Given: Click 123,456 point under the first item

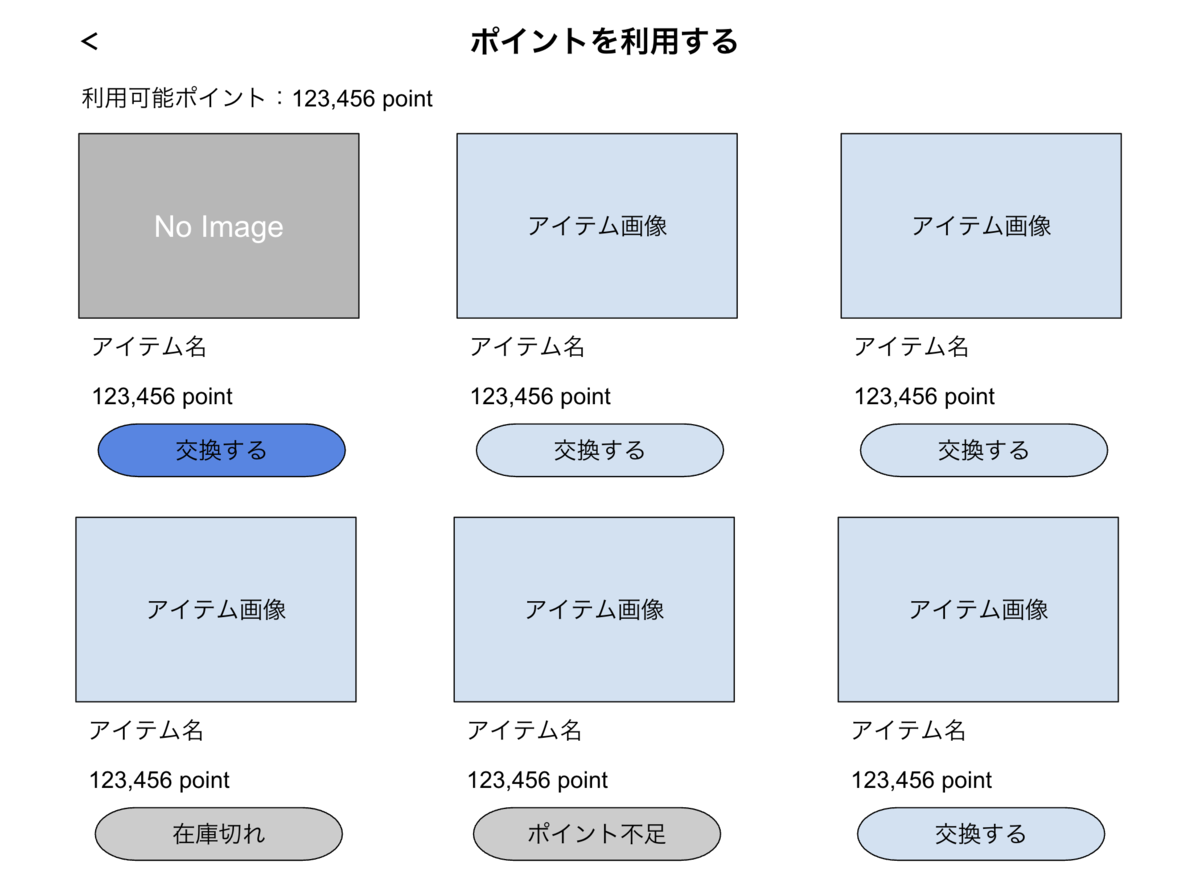Looking at the screenshot, I should (x=162, y=396).
